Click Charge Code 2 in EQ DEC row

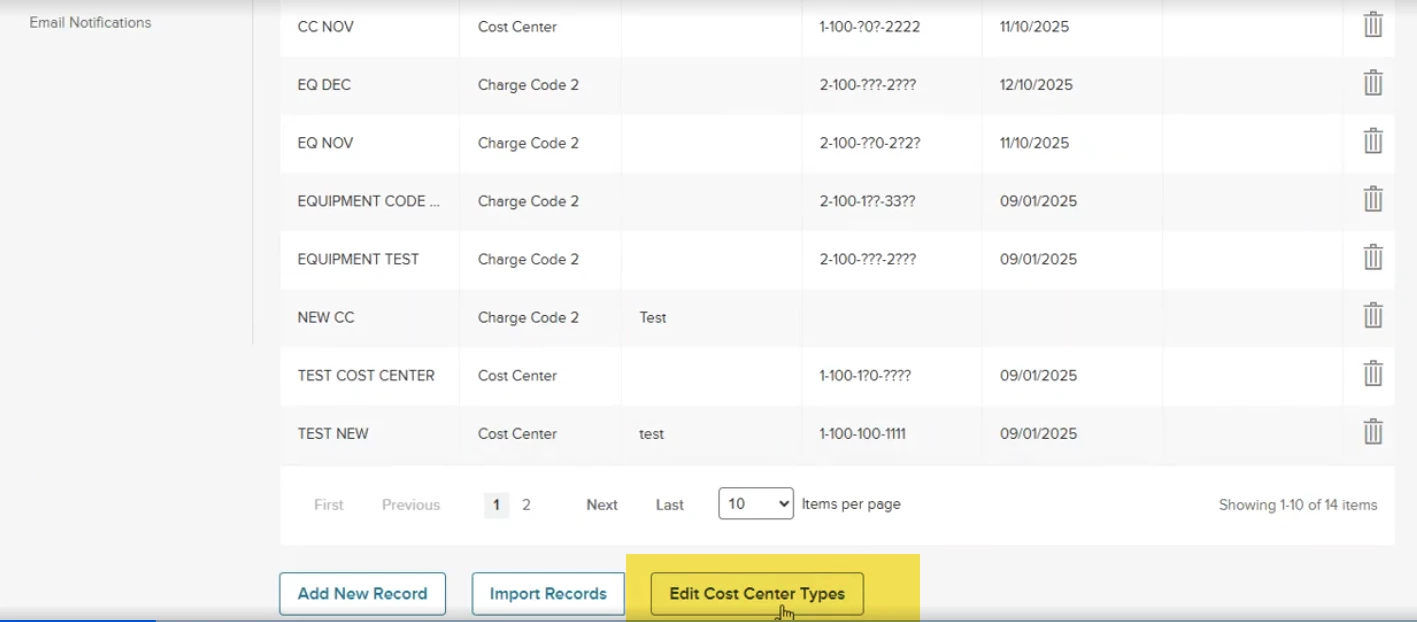point(528,85)
